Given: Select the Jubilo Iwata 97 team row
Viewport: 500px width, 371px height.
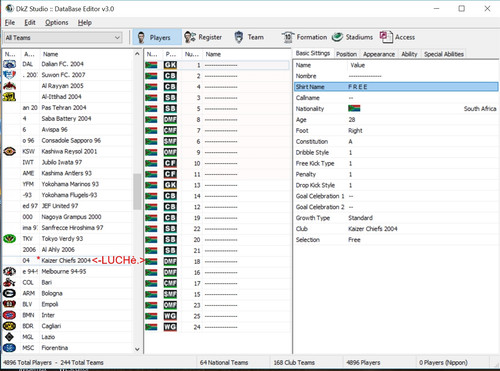Looking at the screenshot, I should pos(68,162).
